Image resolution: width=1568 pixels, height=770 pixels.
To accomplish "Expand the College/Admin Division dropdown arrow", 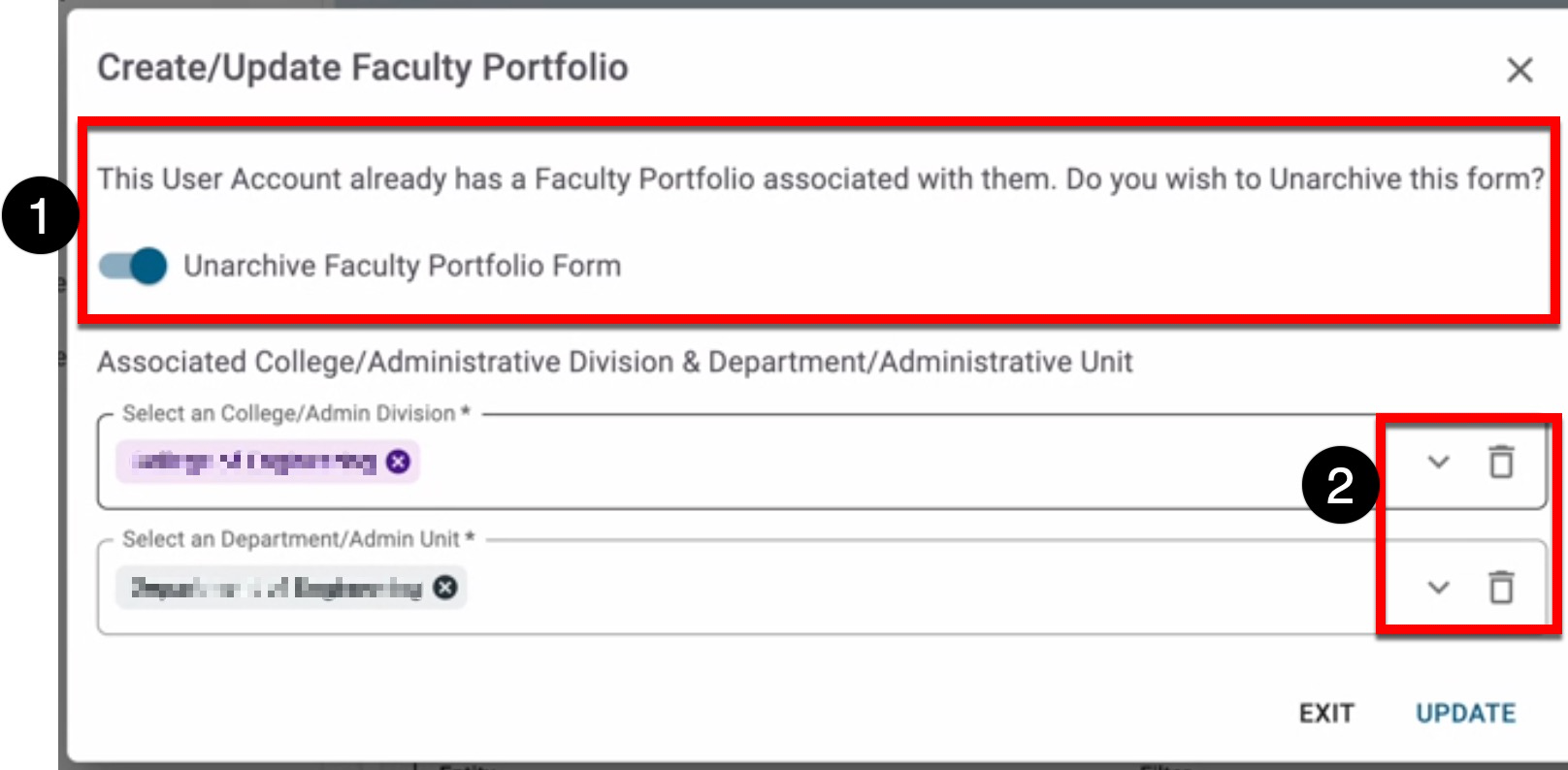I will coord(1438,462).
